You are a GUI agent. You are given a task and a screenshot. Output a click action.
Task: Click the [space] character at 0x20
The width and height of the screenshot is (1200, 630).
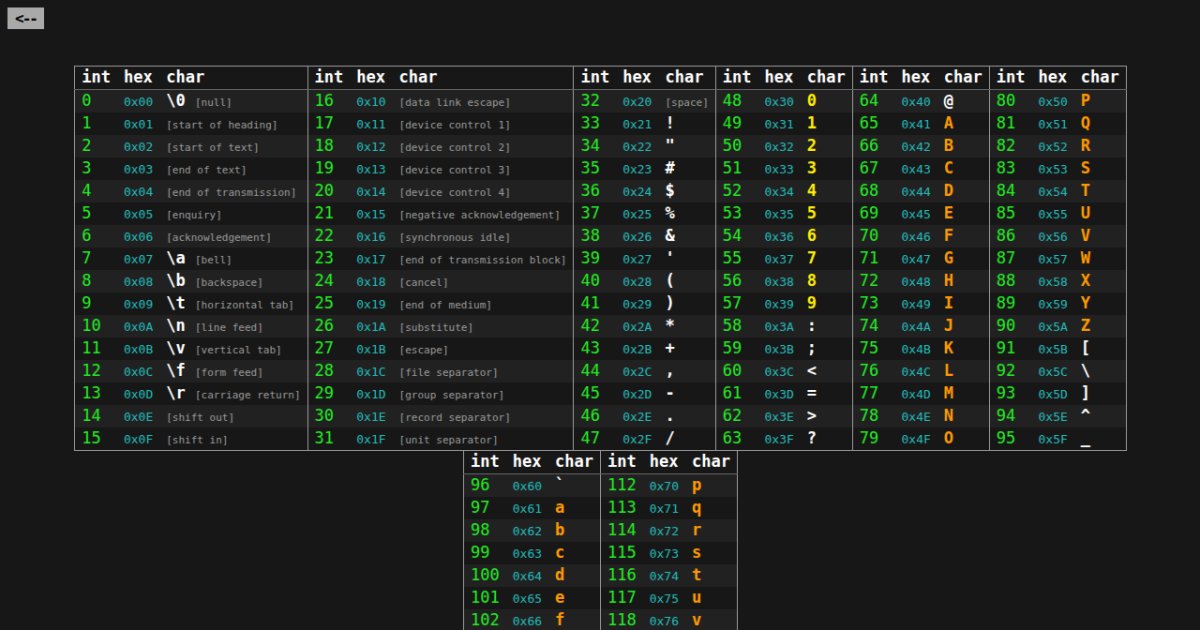point(645,101)
